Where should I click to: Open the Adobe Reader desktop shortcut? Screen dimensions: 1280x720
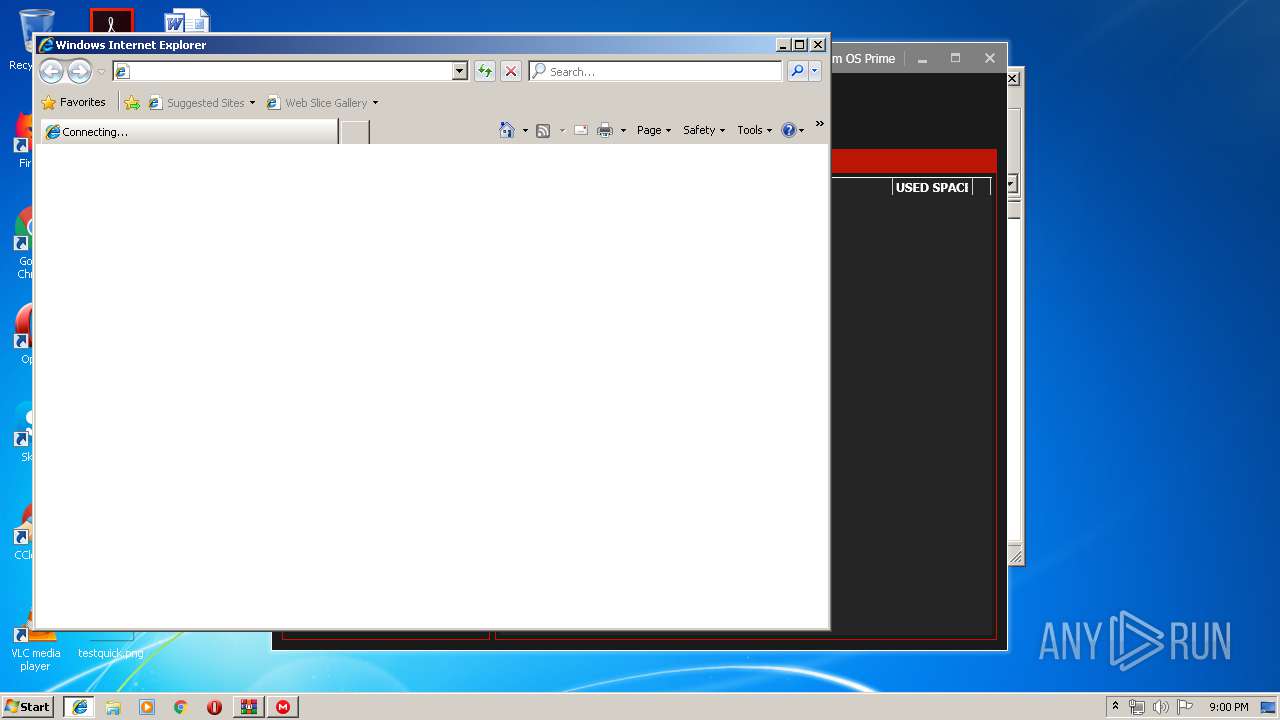tap(111, 21)
